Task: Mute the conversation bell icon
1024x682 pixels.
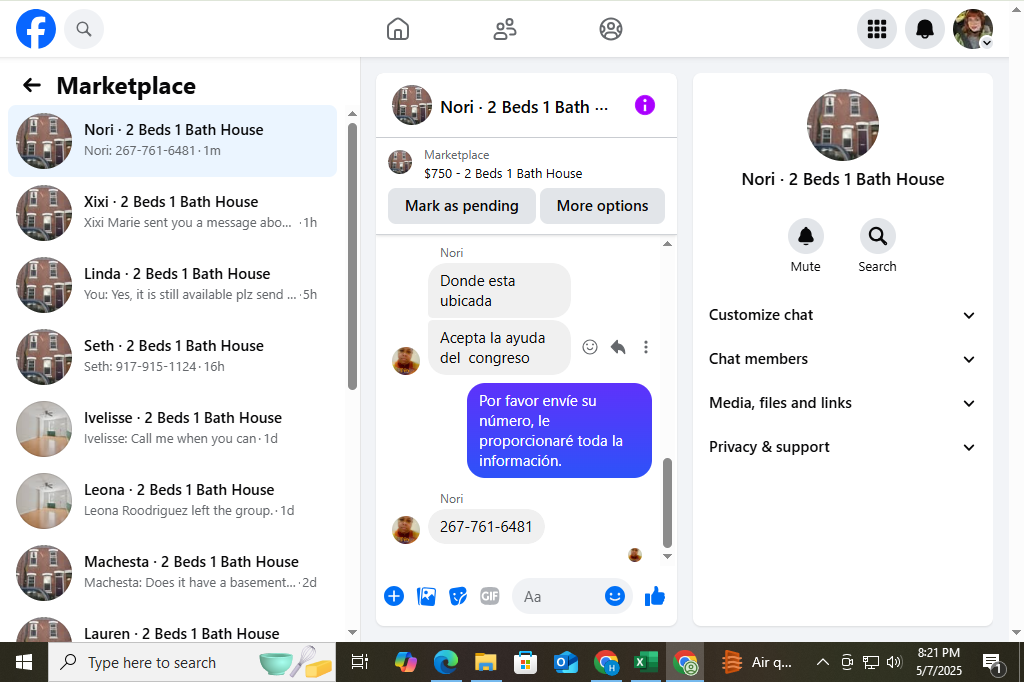Action: [805, 236]
